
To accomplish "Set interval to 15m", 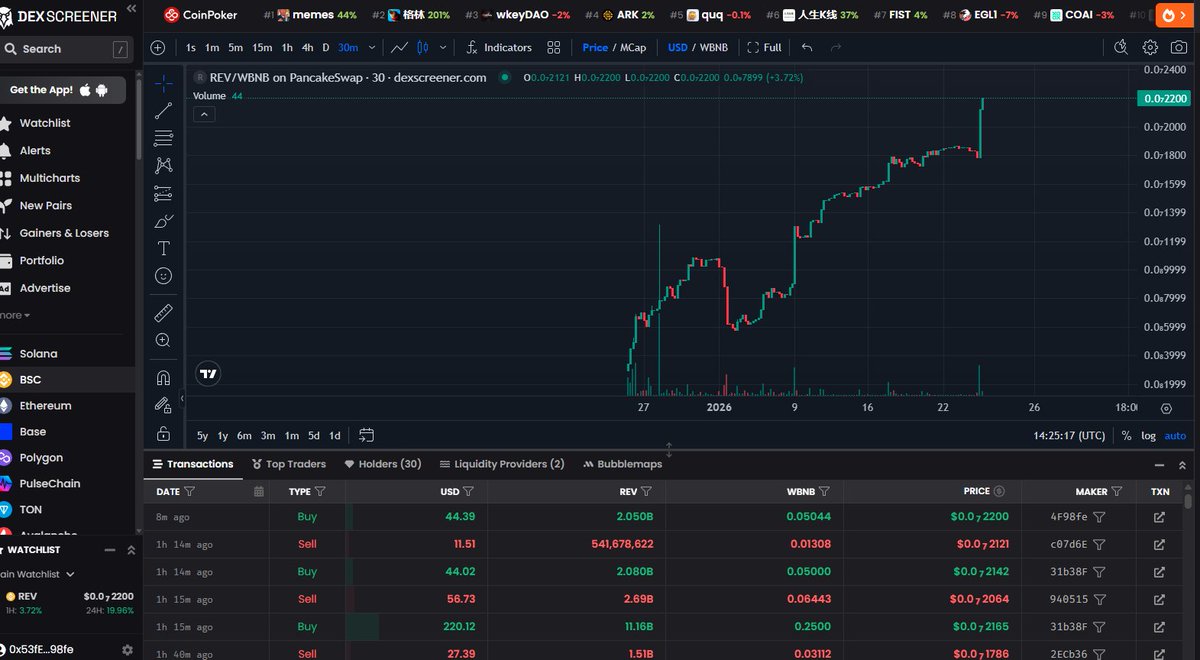I will pyautogui.click(x=262, y=47).
